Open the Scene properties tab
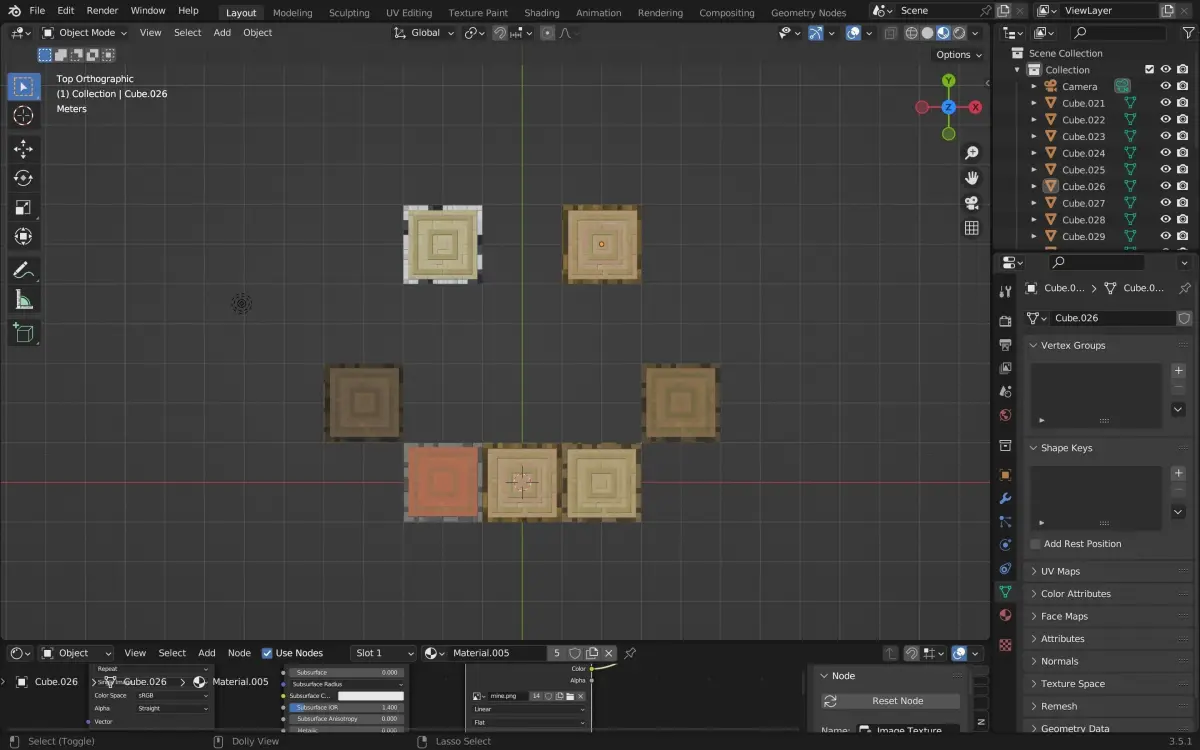 click(x=1006, y=392)
